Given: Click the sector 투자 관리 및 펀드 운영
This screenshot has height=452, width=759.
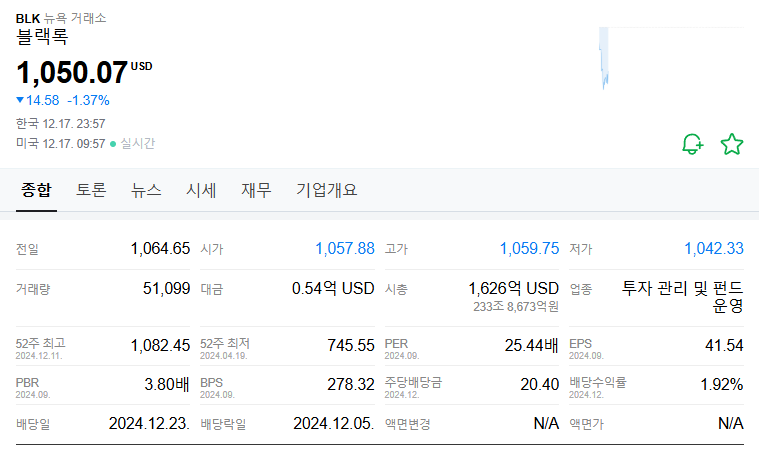Looking at the screenshot, I should point(683,297).
